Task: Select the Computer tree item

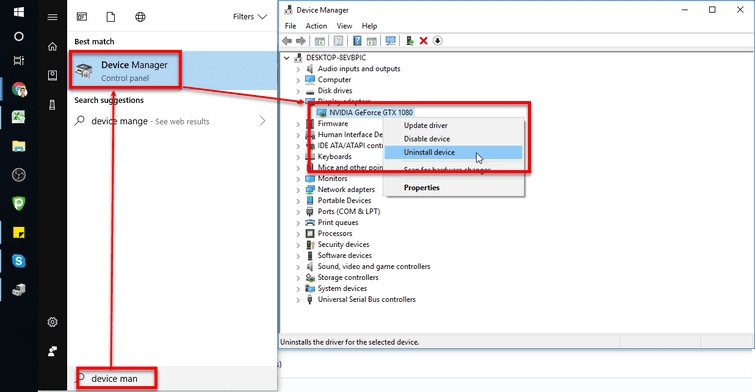Action: point(334,80)
